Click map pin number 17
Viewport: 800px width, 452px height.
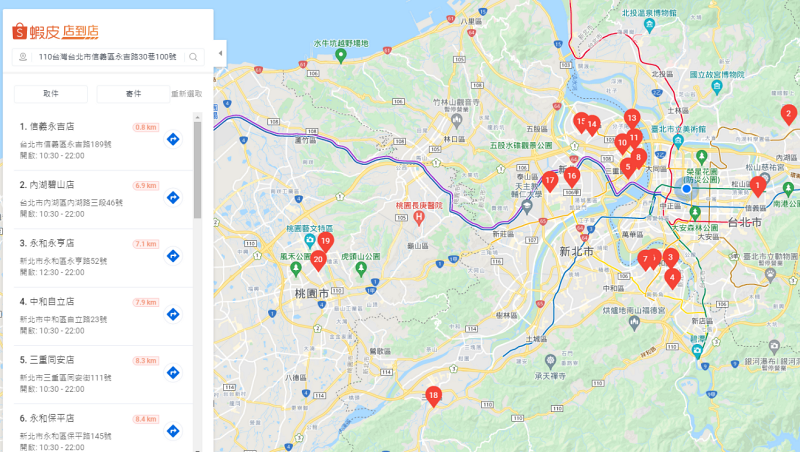549,182
